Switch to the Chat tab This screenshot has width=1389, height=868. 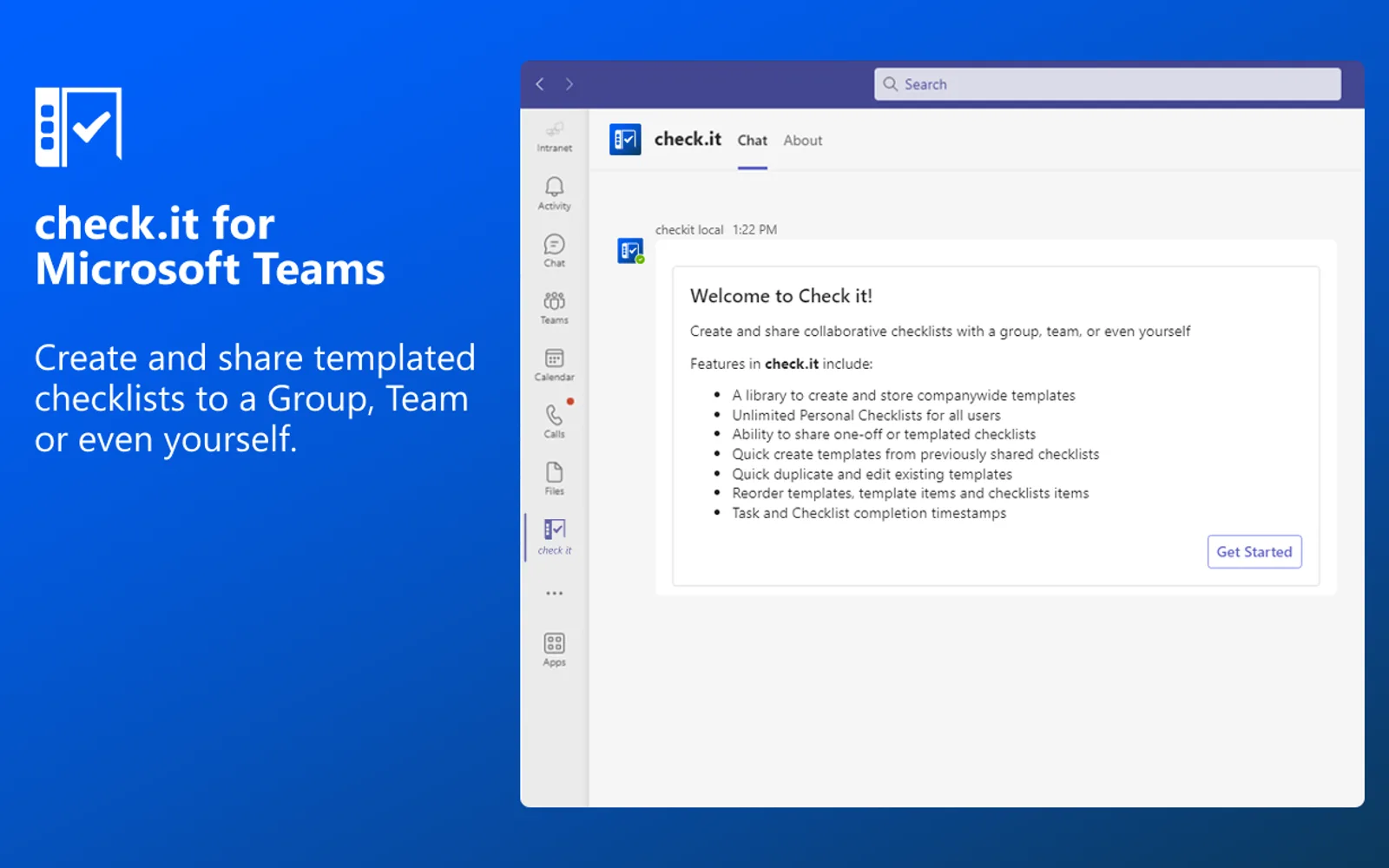coord(753,141)
